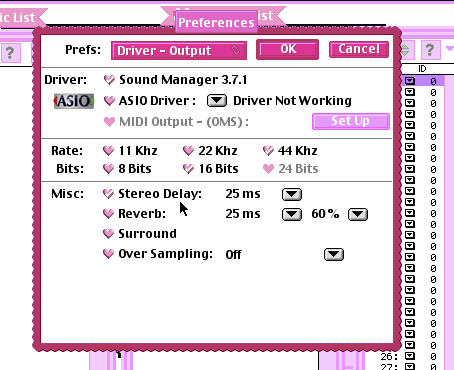Click the help question mark right of the dialog
Viewport: 454px width, 370px height.
coord(430,50)
